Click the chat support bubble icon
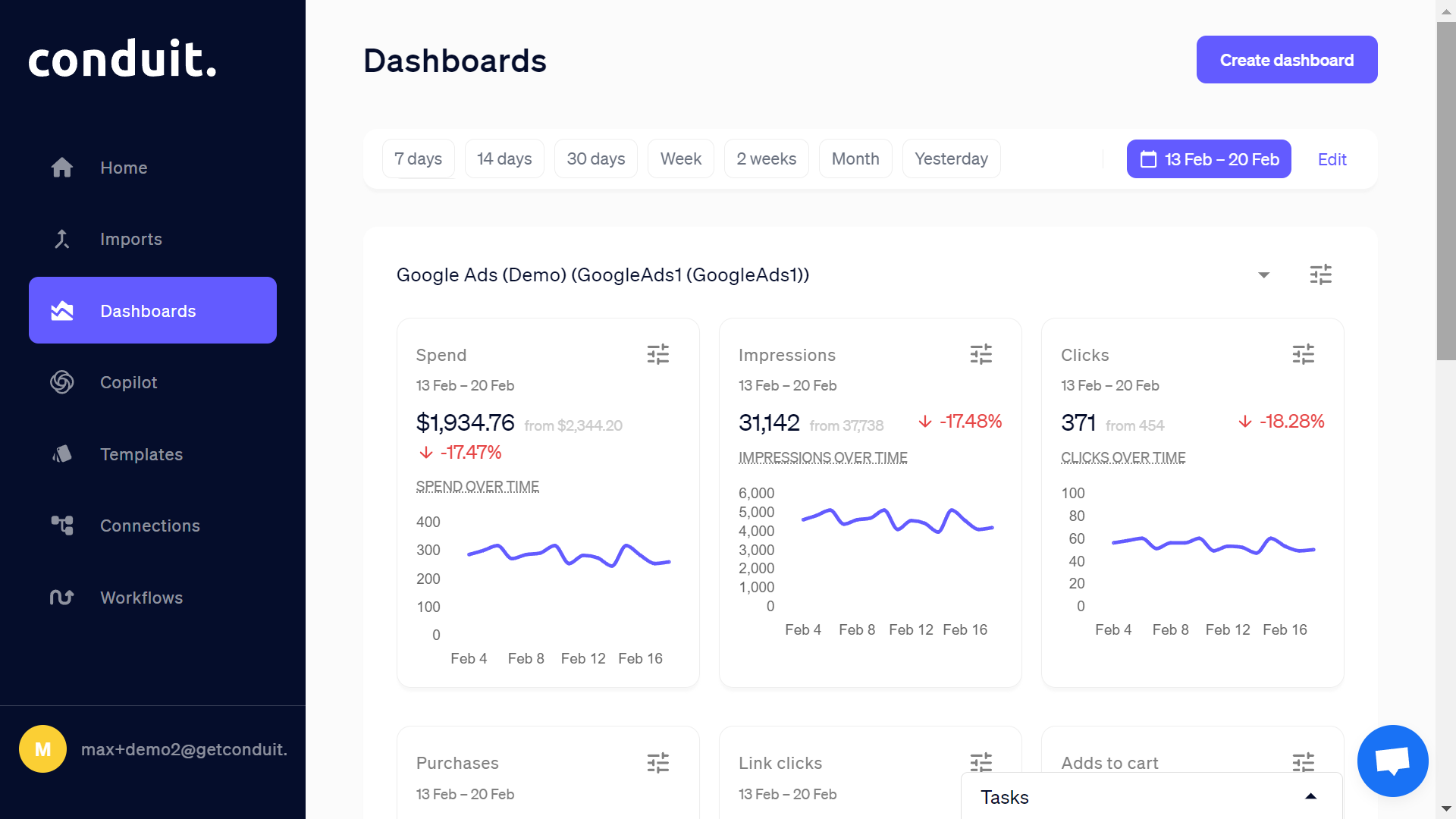Screen dimensions: 1456x819 coord(1392,760)
